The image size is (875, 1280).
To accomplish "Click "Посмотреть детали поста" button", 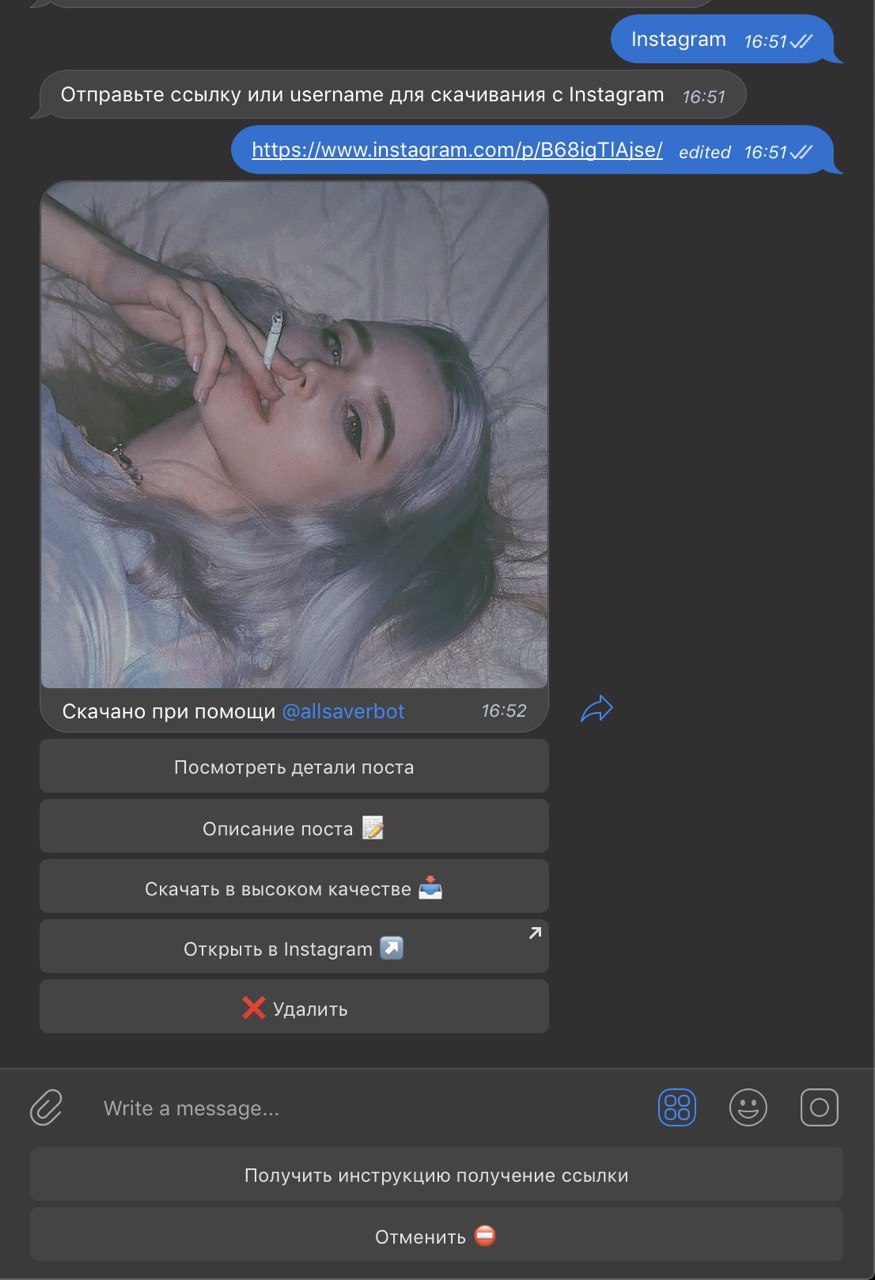I will click(x=294, y=767).
